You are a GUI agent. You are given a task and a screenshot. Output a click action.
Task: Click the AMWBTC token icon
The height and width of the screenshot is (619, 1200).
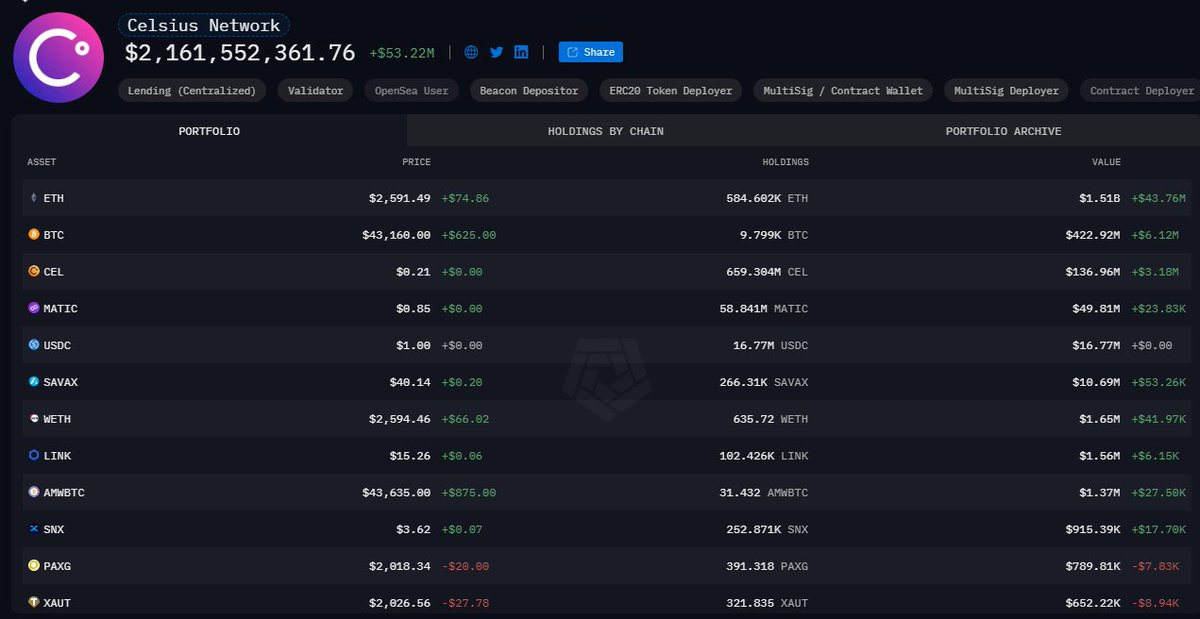pyautogui.click(x=33, y=492)
